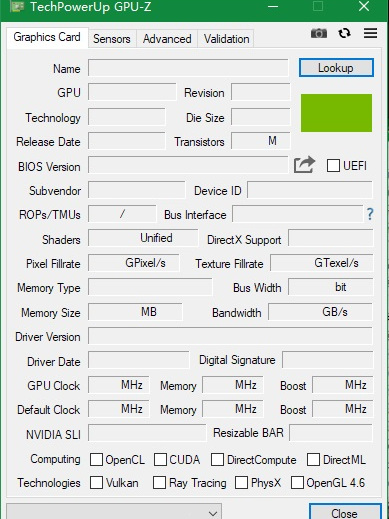The height and width of the screenshot is (519, 389).
Task: Enable the OpenCL checkbox
Action: point(96,459)
